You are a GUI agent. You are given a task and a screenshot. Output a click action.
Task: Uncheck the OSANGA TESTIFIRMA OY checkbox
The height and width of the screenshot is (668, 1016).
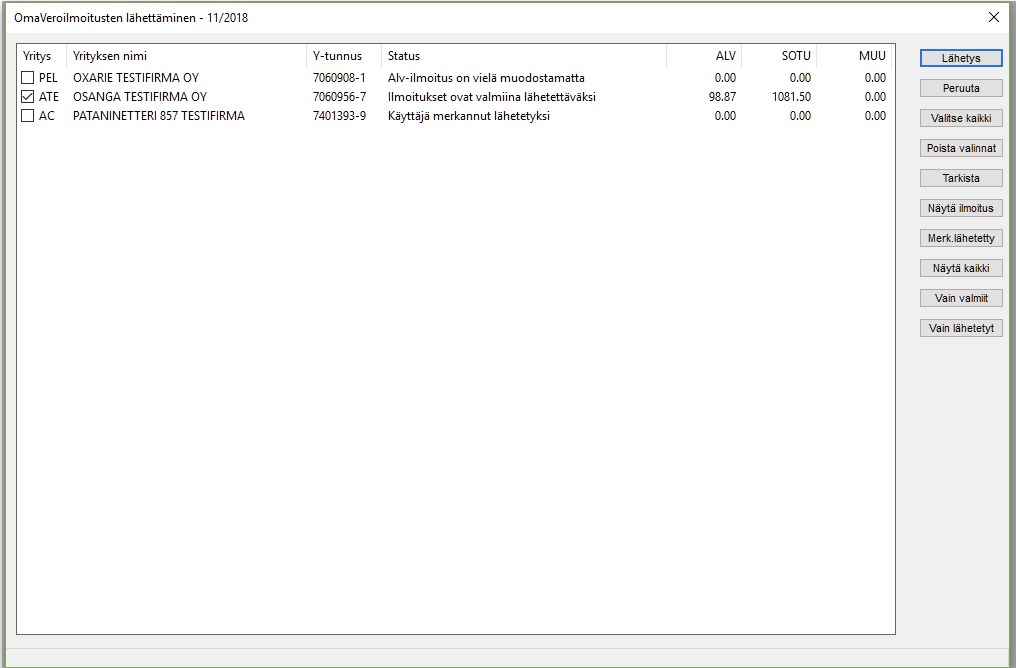(x=28, y=97)
